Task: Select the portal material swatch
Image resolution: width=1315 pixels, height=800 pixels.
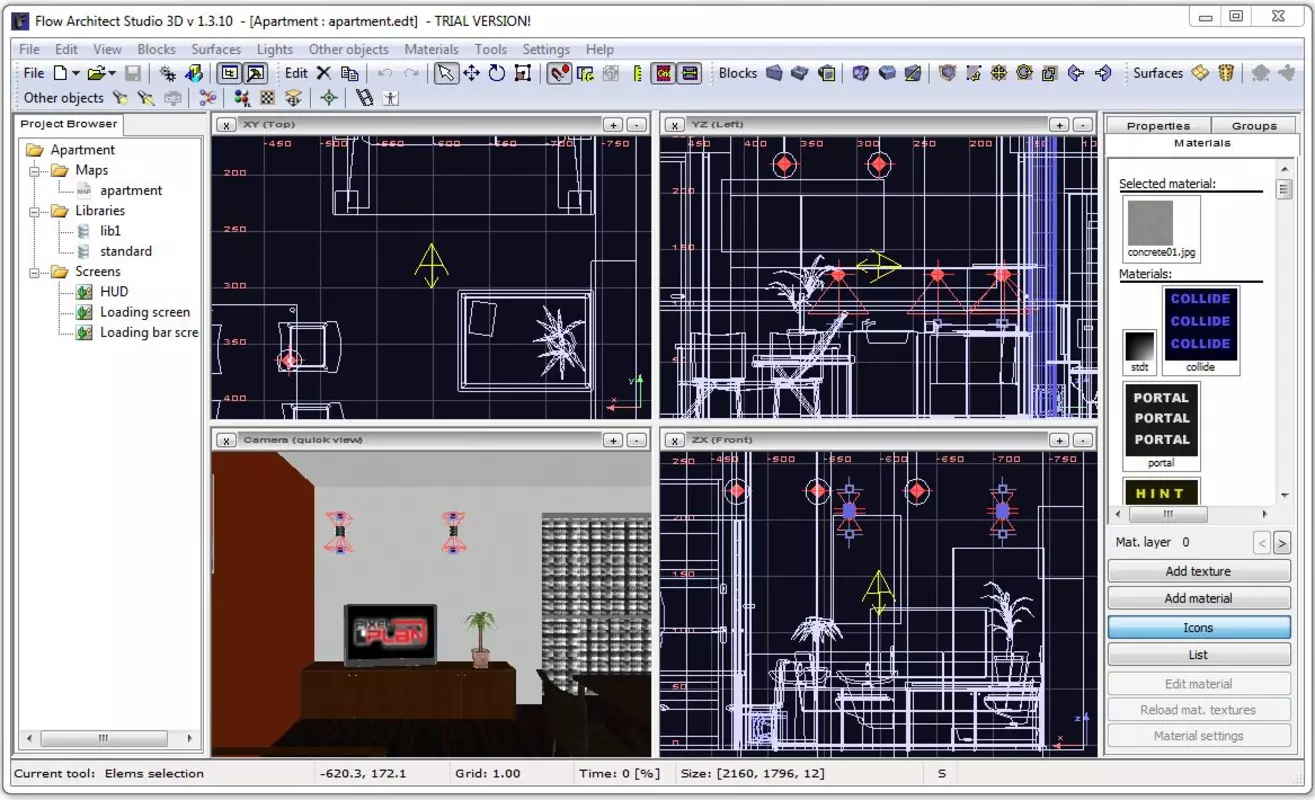Action: pyautogui.click(x=1161, y=426)
